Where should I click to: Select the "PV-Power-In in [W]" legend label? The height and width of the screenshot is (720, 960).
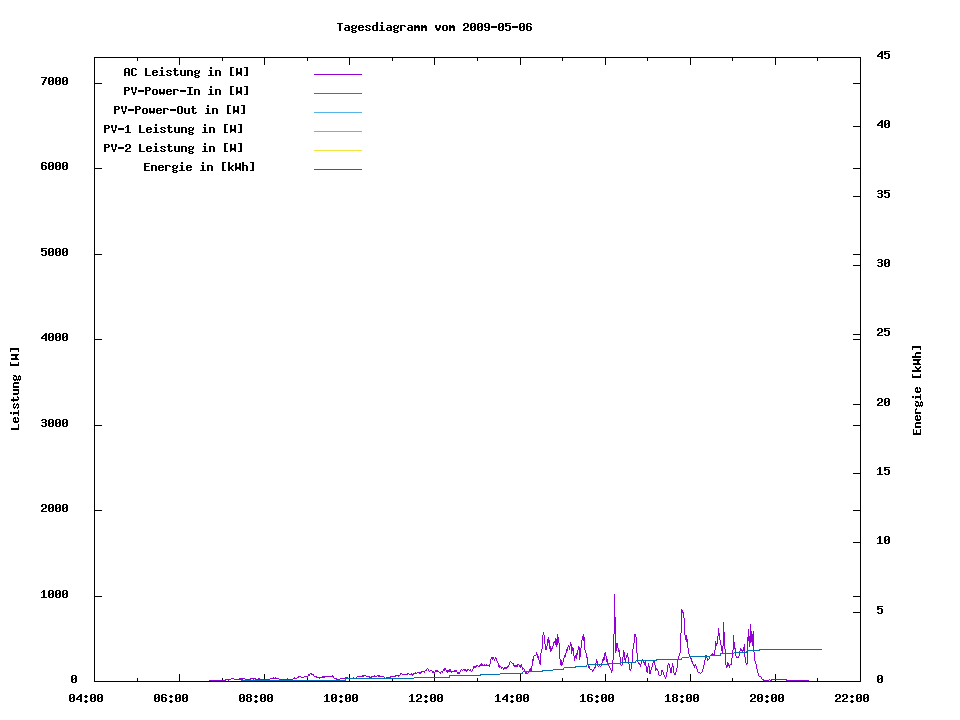click(x=193, y=91)
